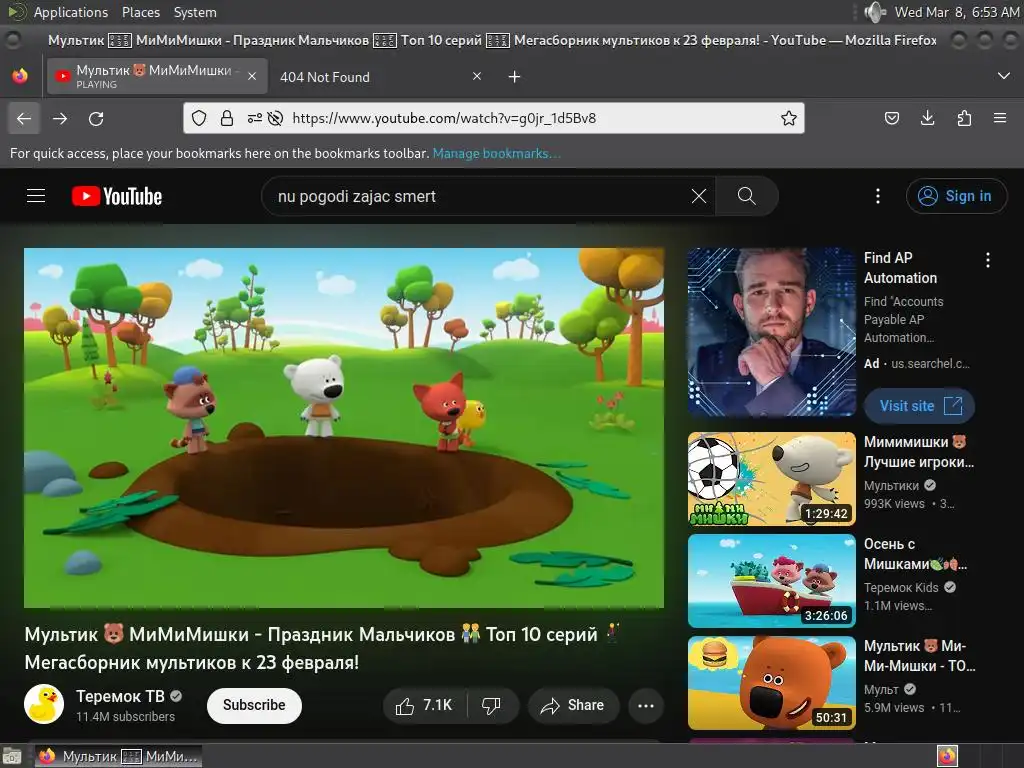Click the YouTube search magnifier button
The height and width of the screenshot is (768, 1024).
click(746, 196)
